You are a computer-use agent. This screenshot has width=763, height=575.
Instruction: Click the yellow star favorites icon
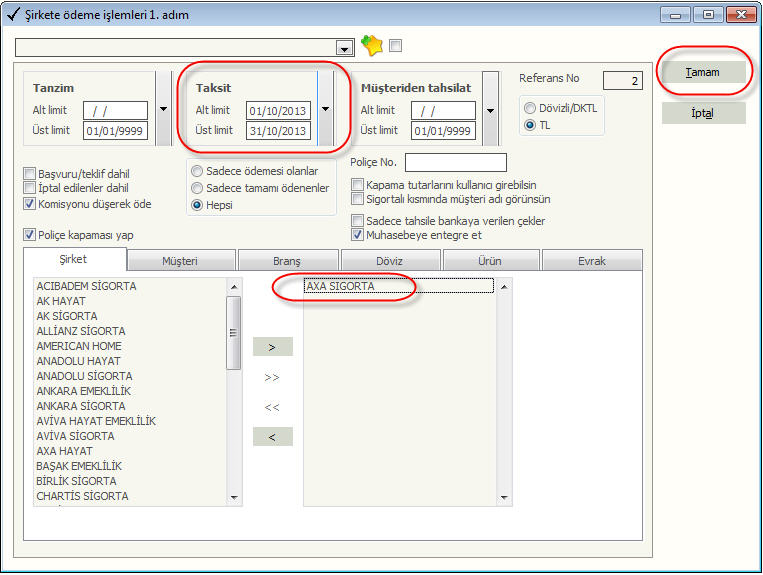[372, 46]
